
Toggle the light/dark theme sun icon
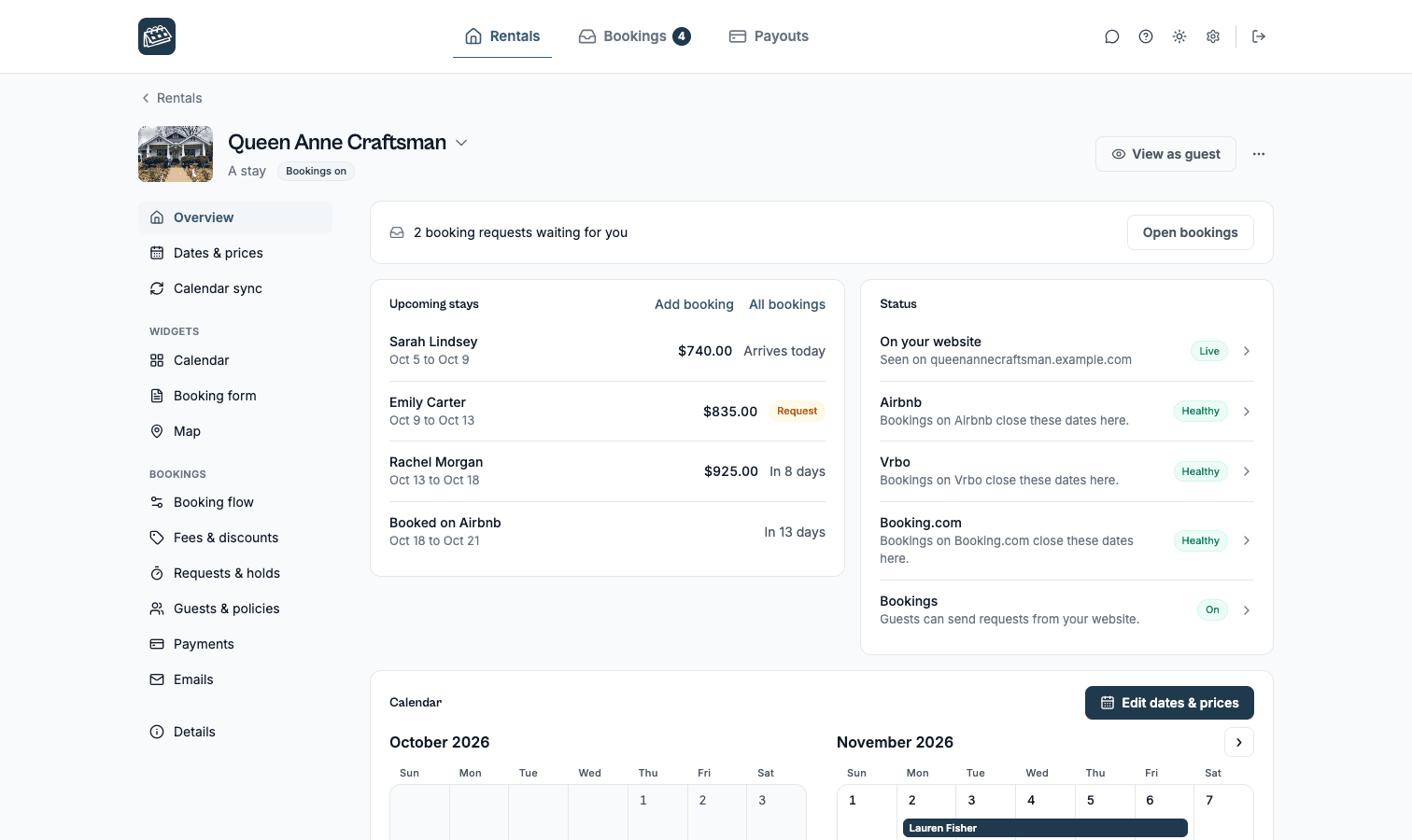point(1179,36)
